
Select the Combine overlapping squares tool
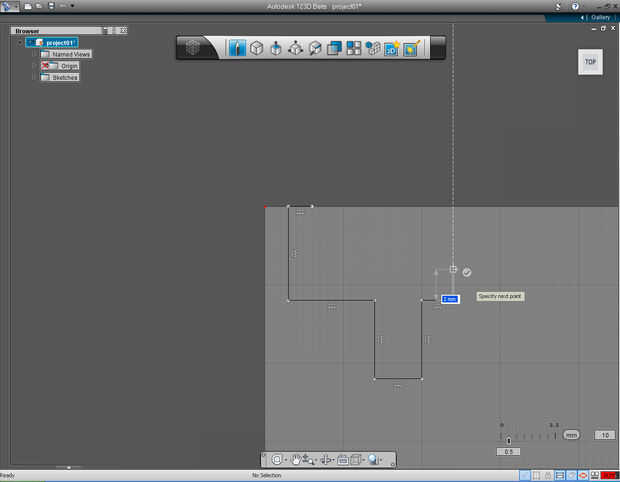(x=334, y=48)
